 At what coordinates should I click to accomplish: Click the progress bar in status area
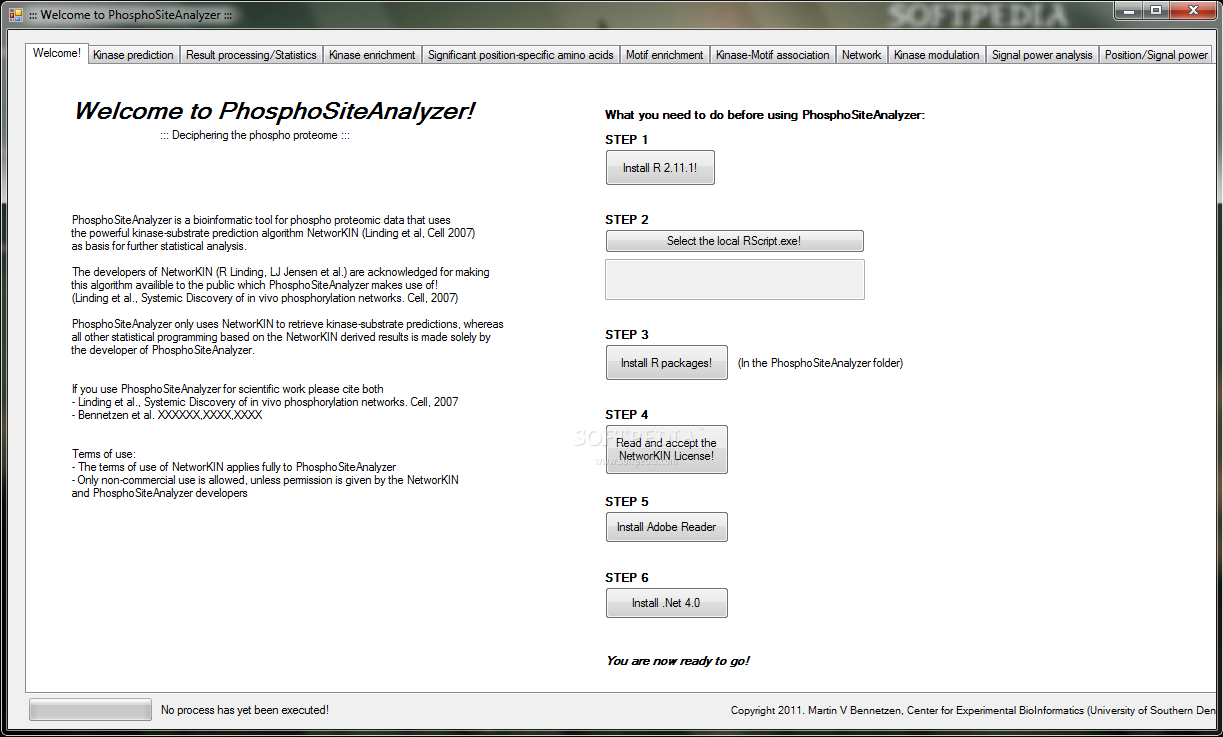tap(90, 710)
